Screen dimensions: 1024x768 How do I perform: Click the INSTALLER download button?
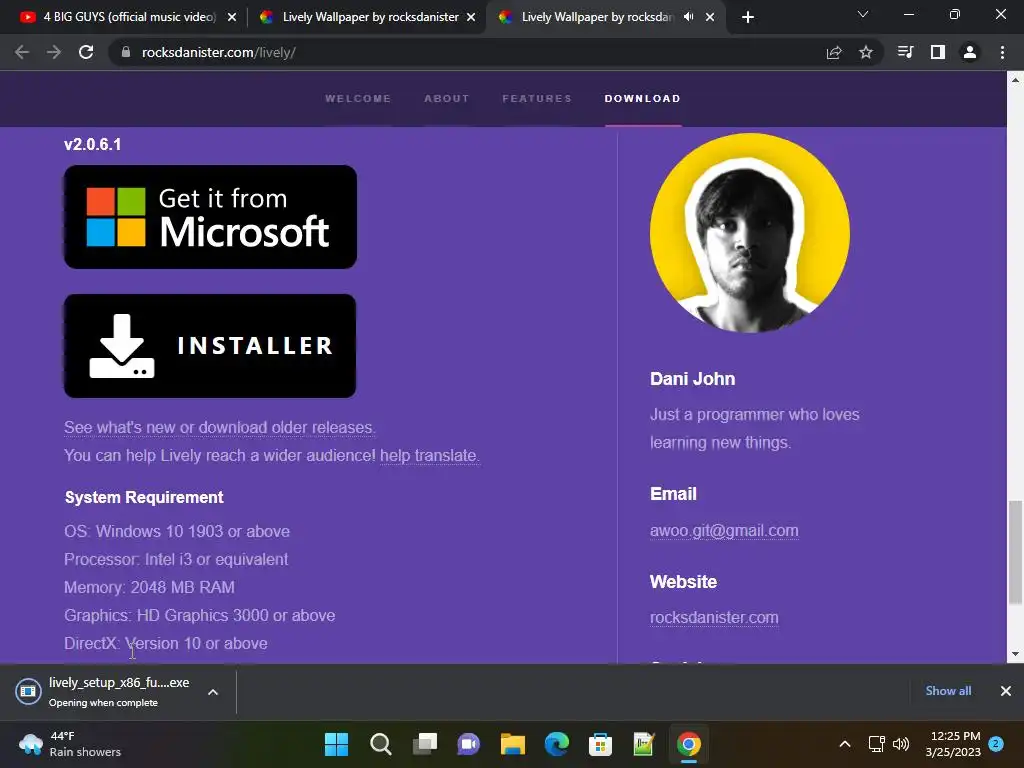210,346
